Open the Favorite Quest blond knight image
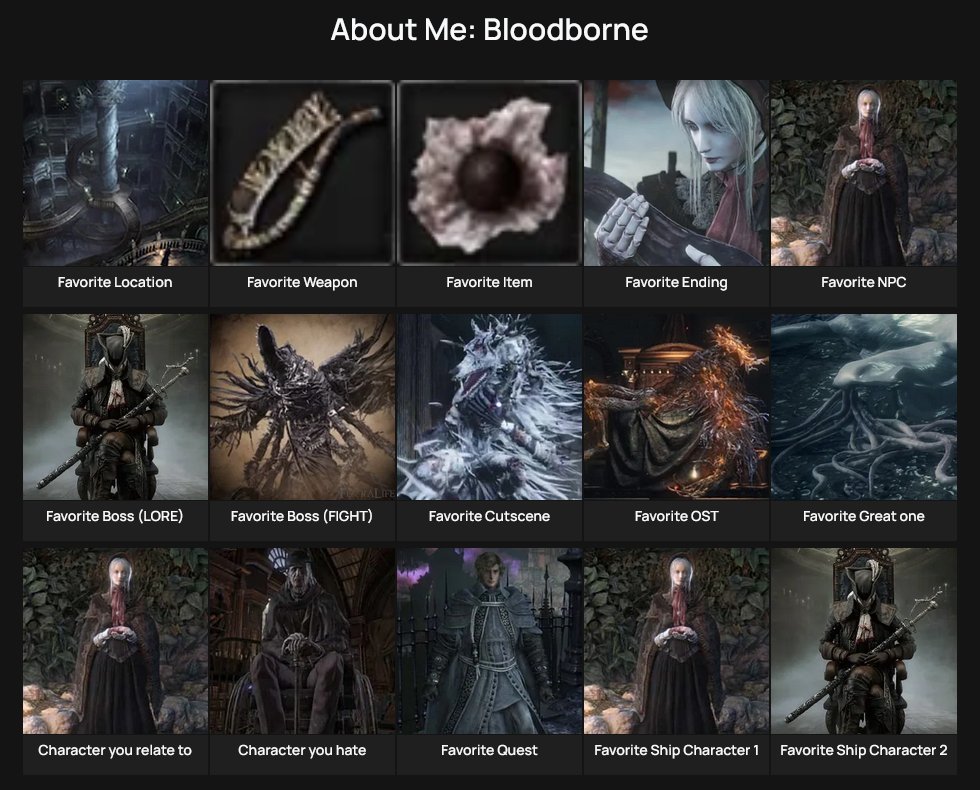 coord(489,641)
